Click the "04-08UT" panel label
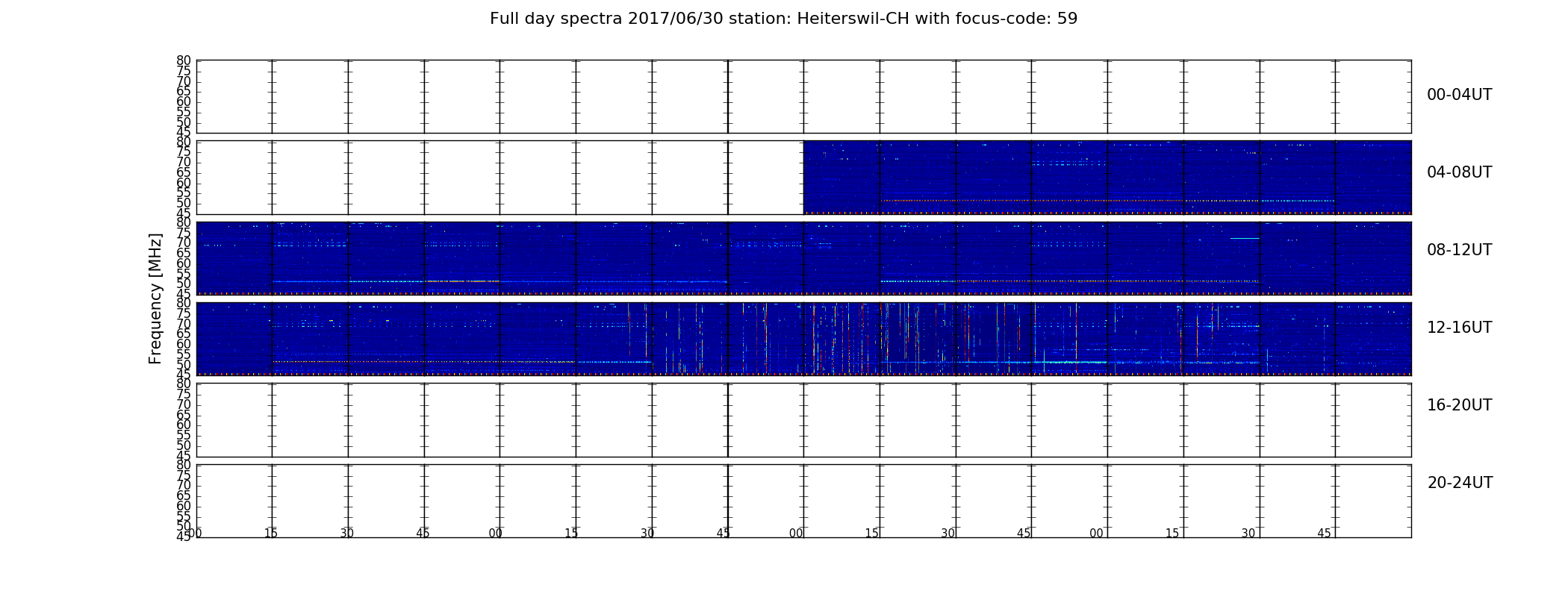The image size is (1568, 597). pyautogui.click(x=1459, y=172)
